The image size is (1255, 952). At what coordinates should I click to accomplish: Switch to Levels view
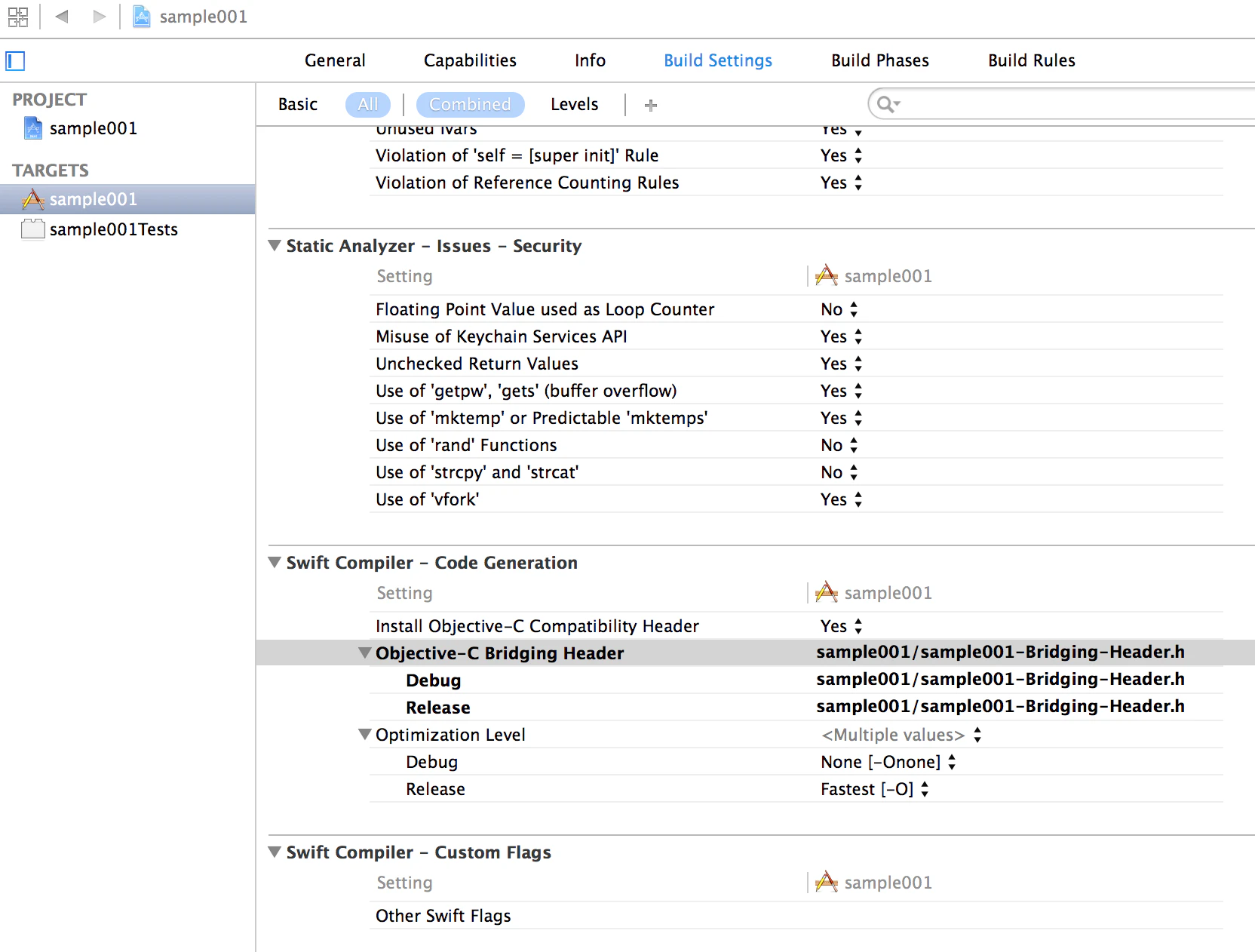[575, 104]
